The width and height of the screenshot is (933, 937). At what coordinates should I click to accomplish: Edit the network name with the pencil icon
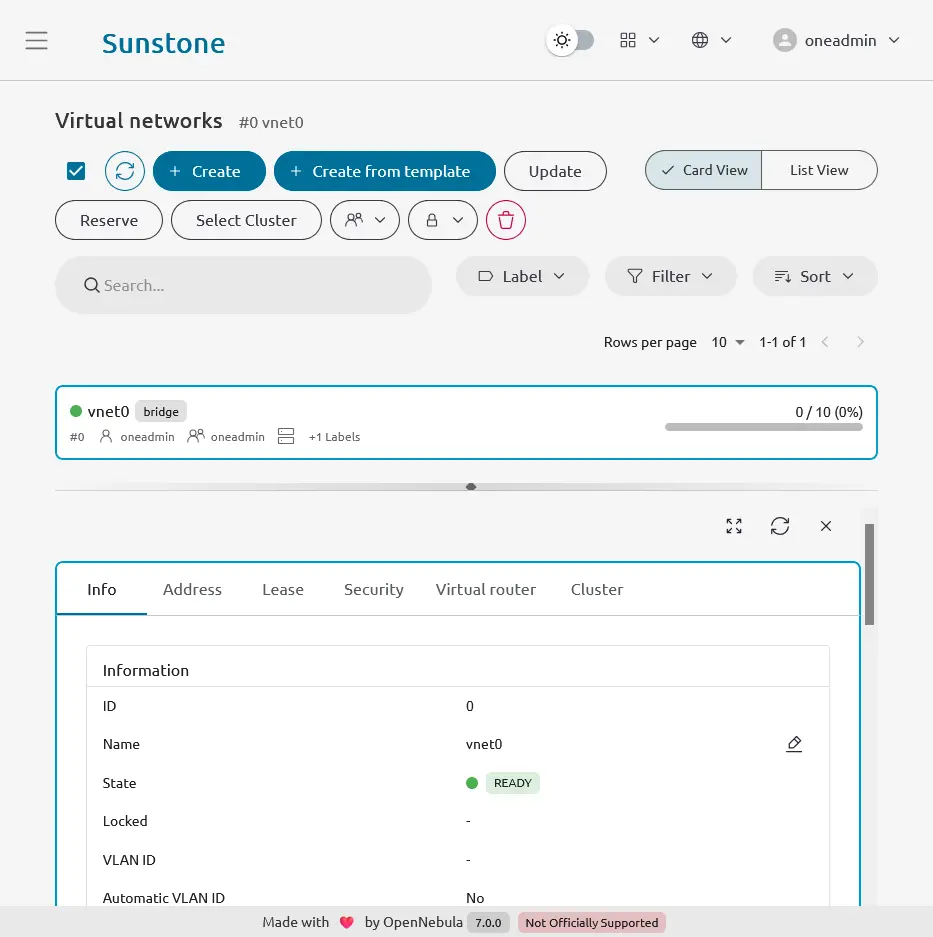(x=794, y=744)
